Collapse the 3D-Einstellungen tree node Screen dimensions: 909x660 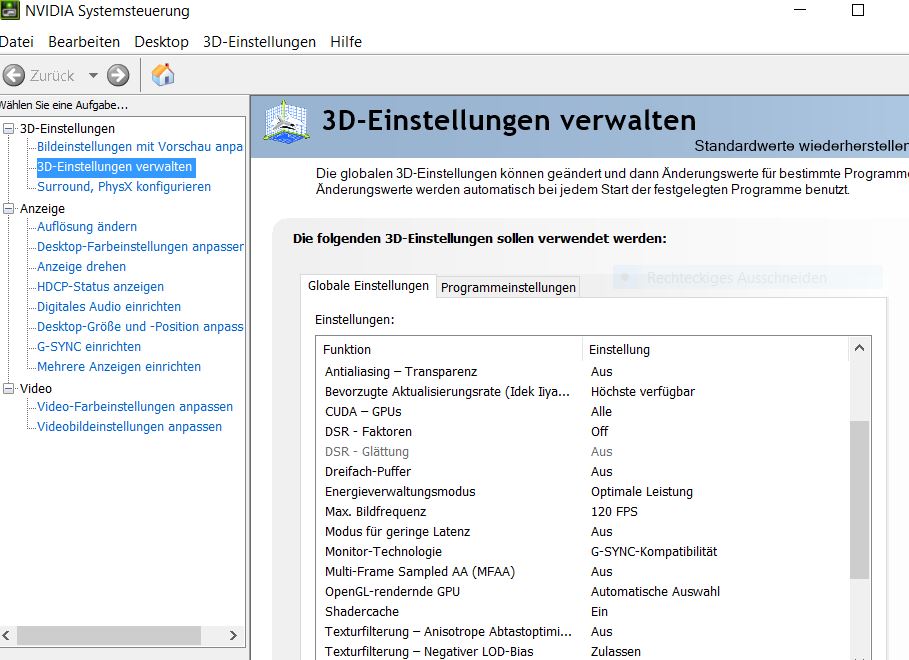(x=9, y=128)
